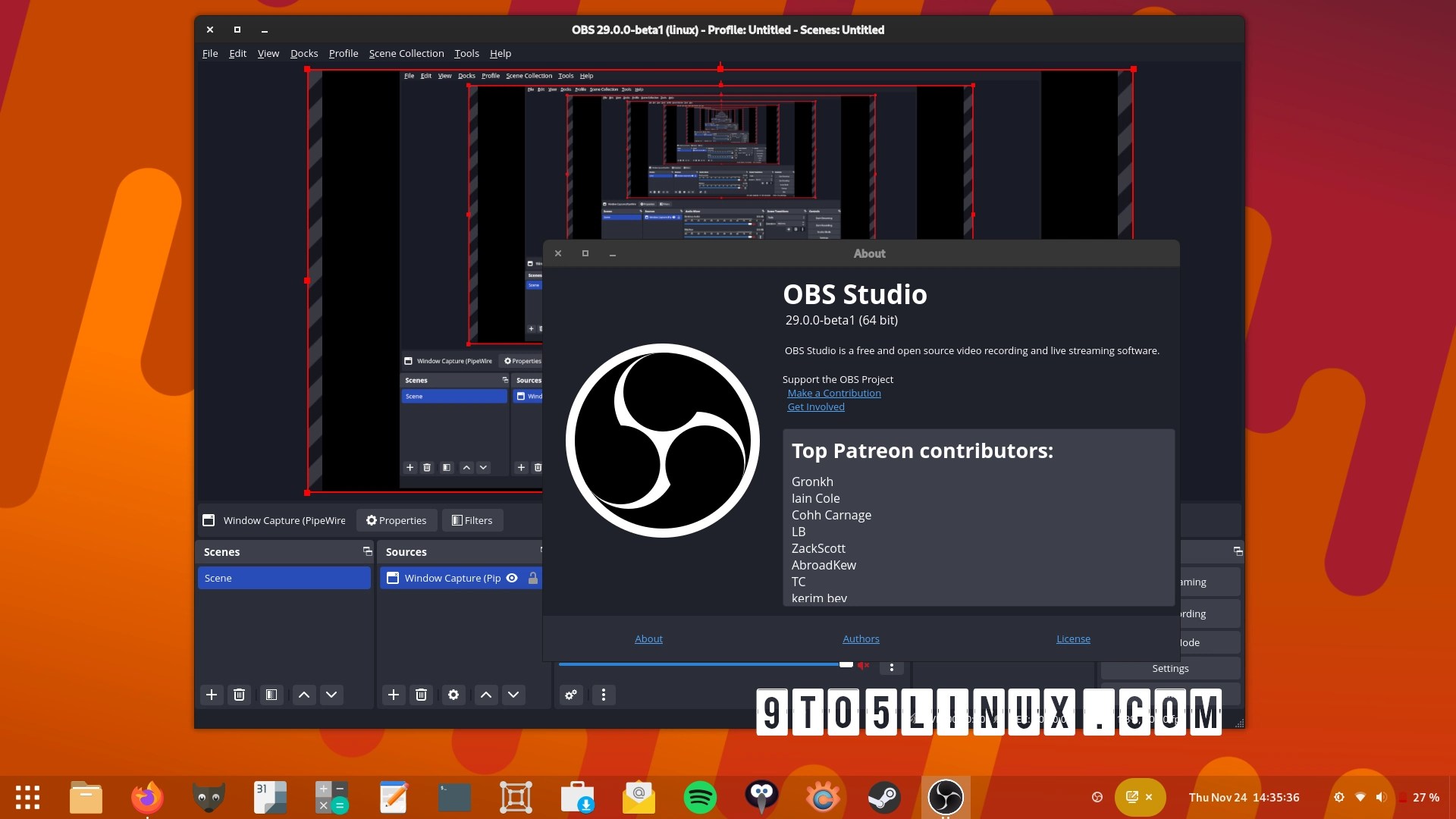Viewport: 1456px width, 819px height.
Task: Launch Spotify from the dock
Action: point(701,797)
